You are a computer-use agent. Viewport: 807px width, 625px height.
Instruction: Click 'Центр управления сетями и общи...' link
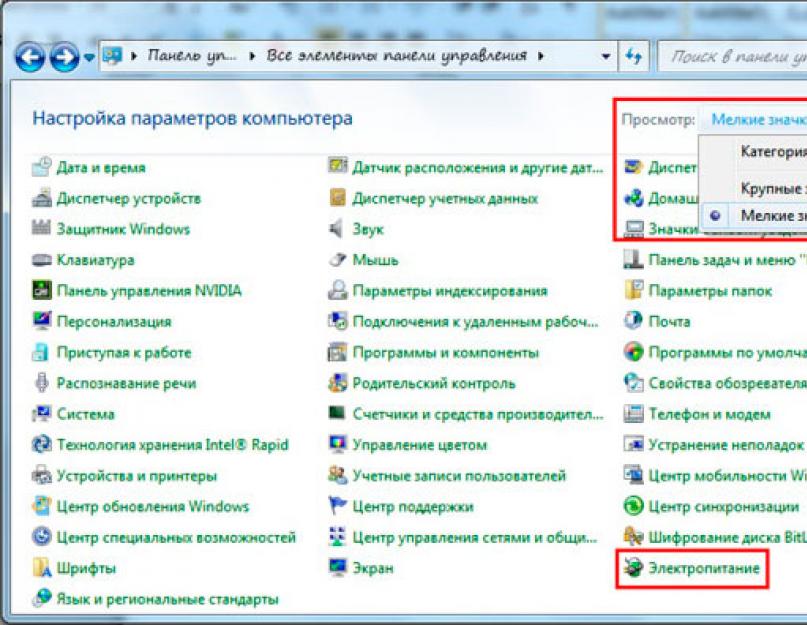475,537
